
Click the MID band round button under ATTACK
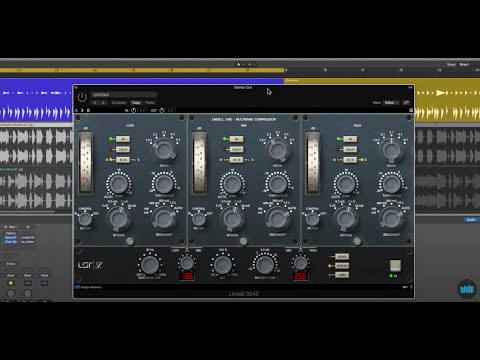[x=244, y=241]
